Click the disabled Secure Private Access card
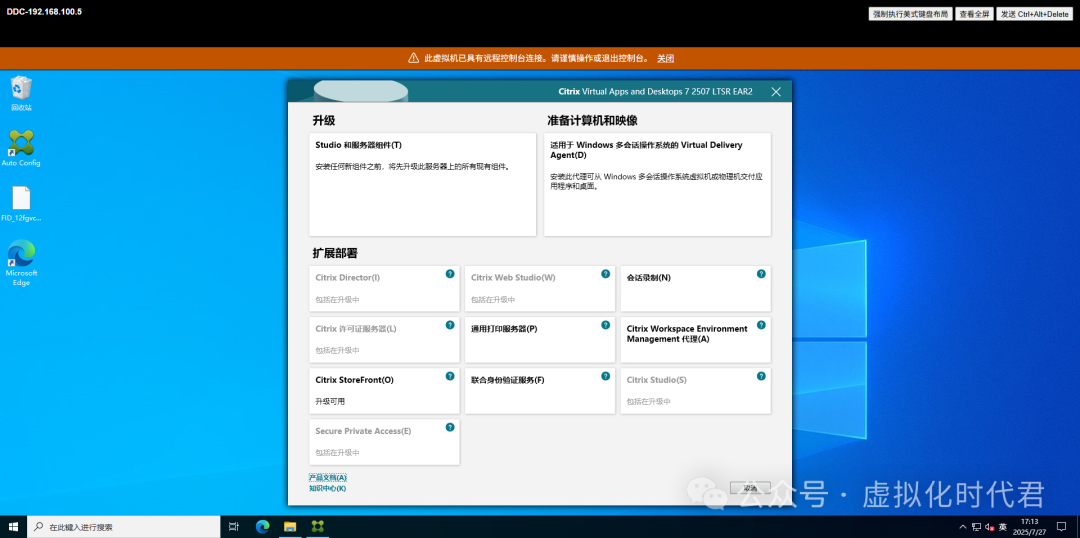The width and height of the screenshot is (1080, 538). coord(384,442)
